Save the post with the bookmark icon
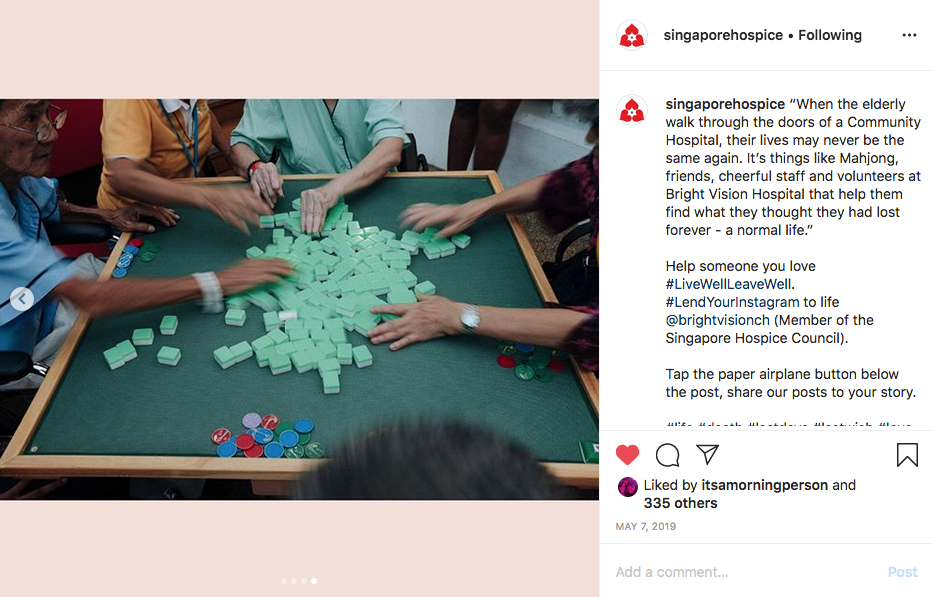Screen dimensions: 933x597 tap(907, 455)
